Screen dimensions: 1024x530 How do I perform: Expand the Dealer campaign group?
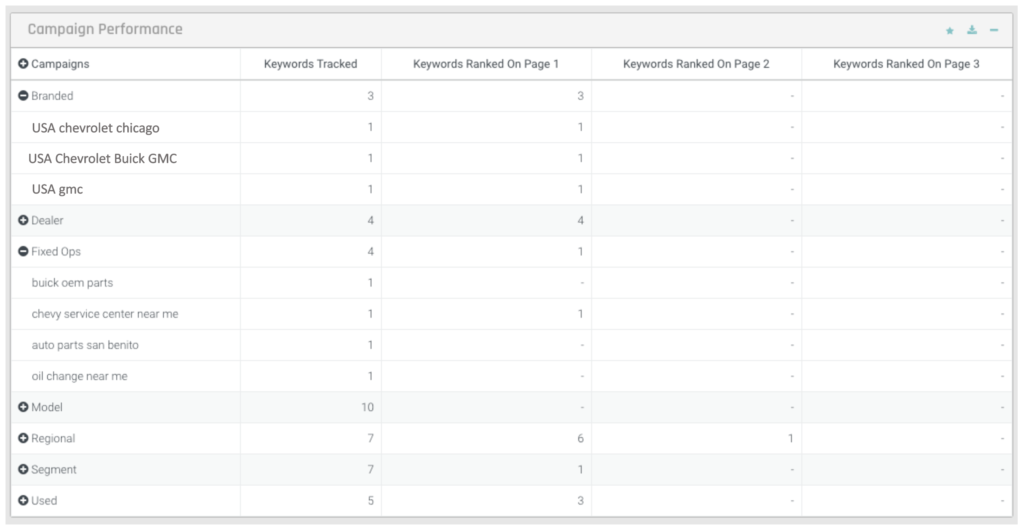pos(24,221)
